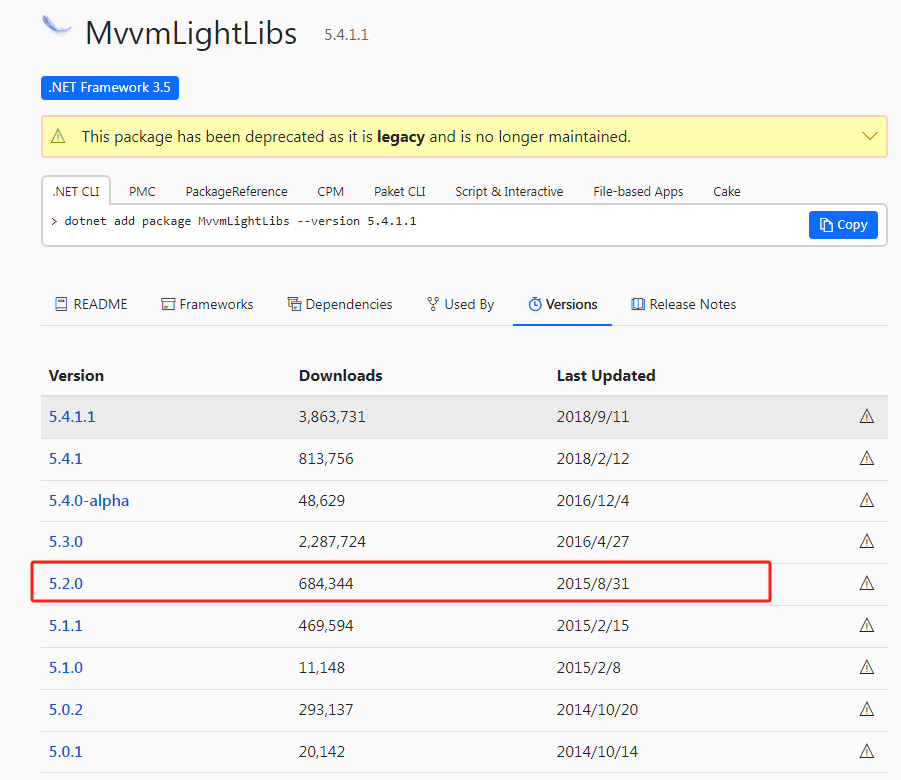Viewport: 901px width, 780px height.
Task: Click the warning icon in version 5.2.0 row
Action: [866, 583]
